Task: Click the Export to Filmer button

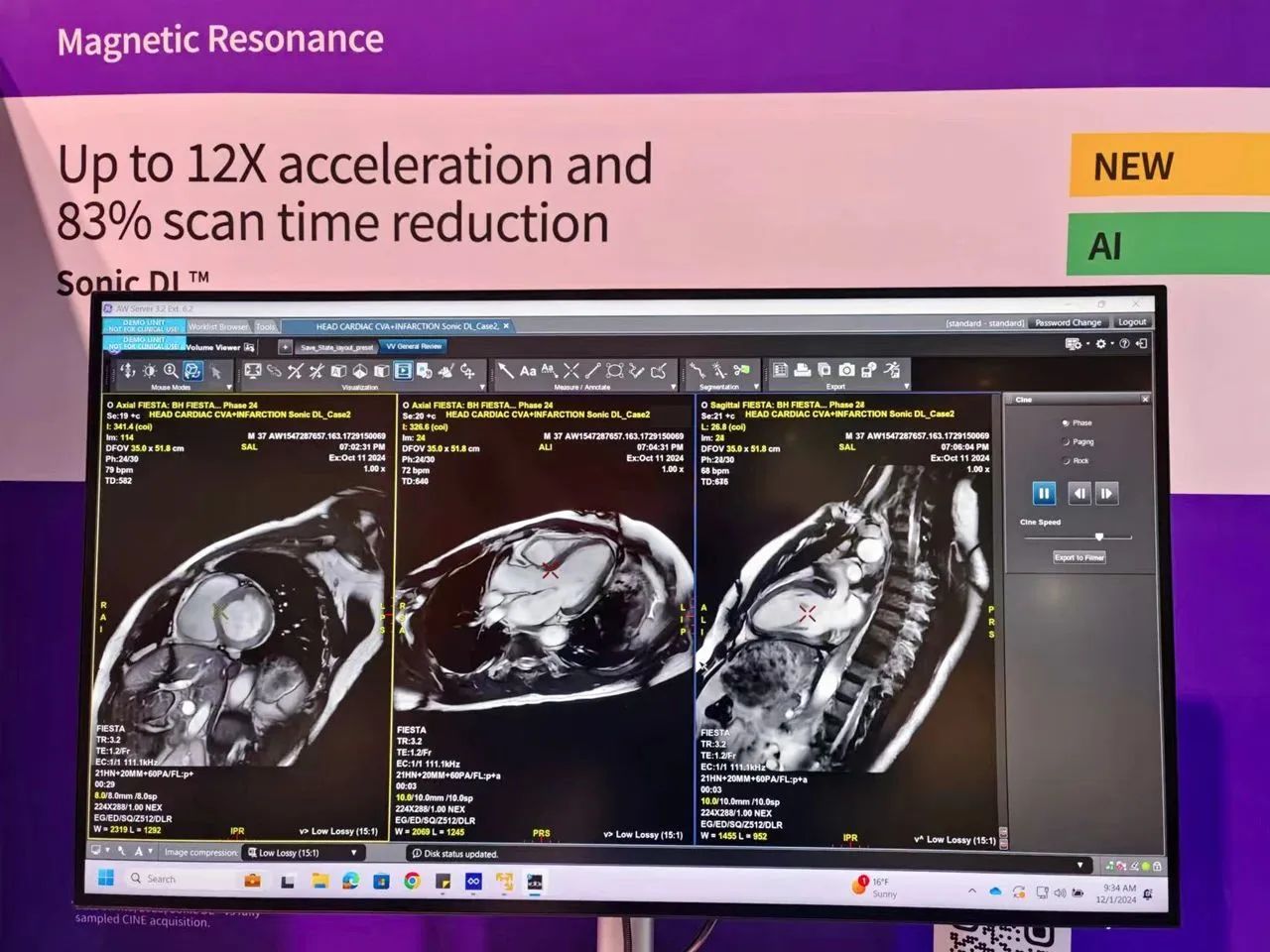Action: click(x=1079, y=557)
